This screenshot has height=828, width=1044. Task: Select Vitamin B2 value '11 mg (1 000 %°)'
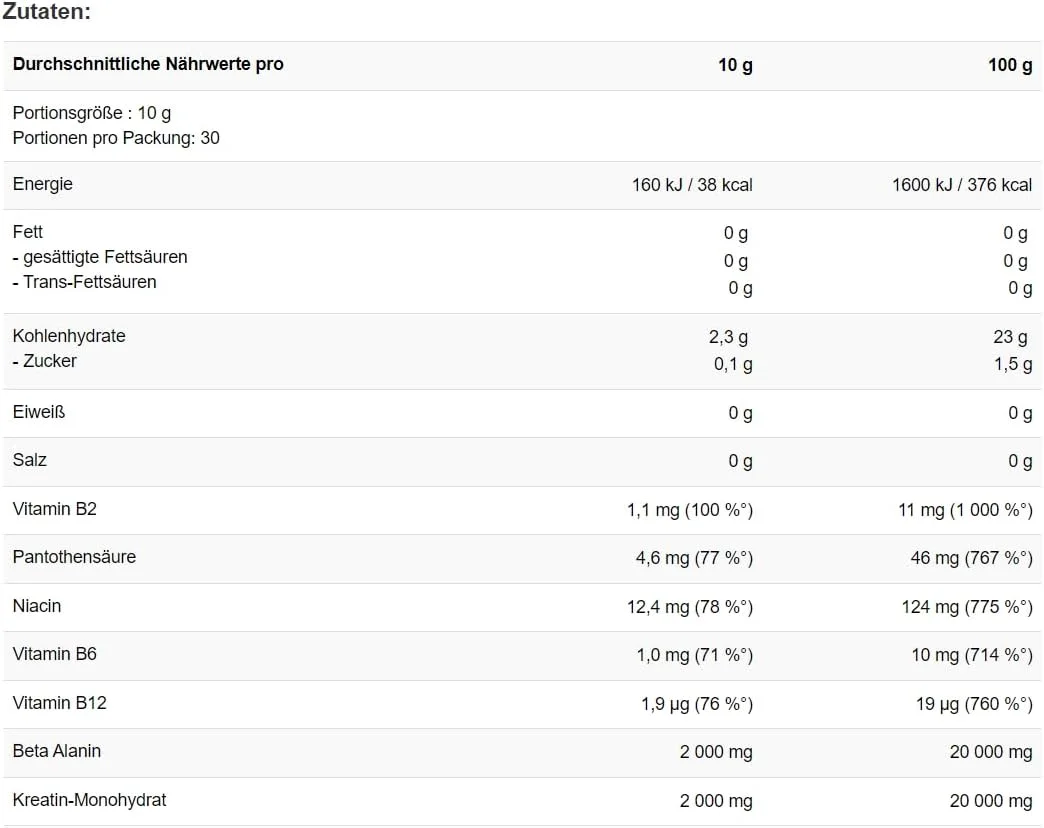[965, 510]
